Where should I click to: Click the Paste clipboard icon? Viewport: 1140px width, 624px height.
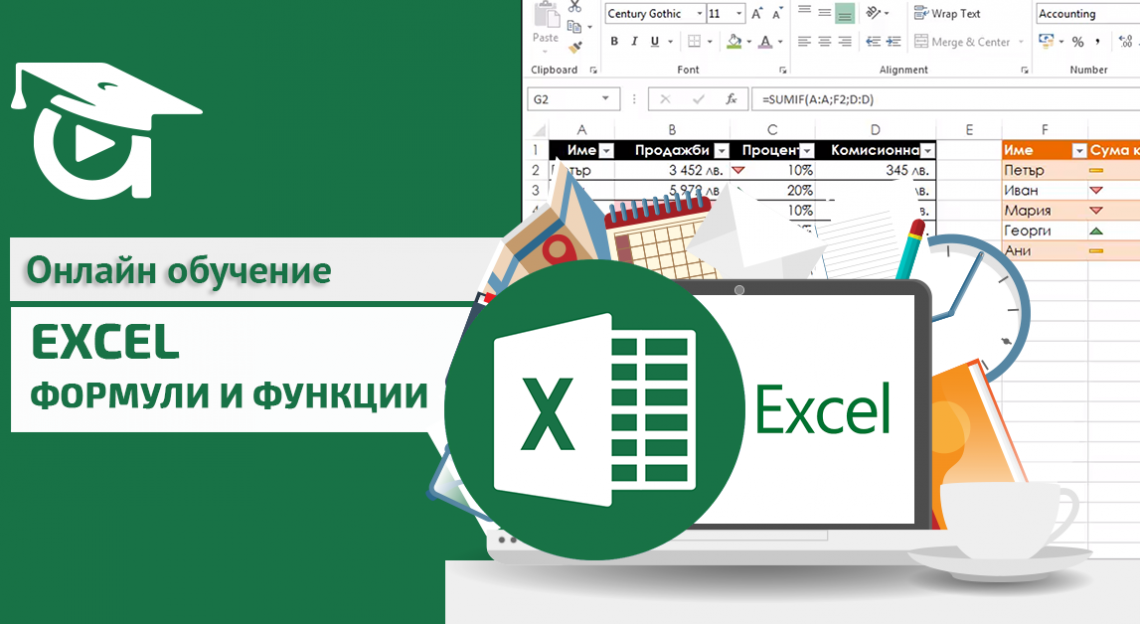(x=546, y=15)
